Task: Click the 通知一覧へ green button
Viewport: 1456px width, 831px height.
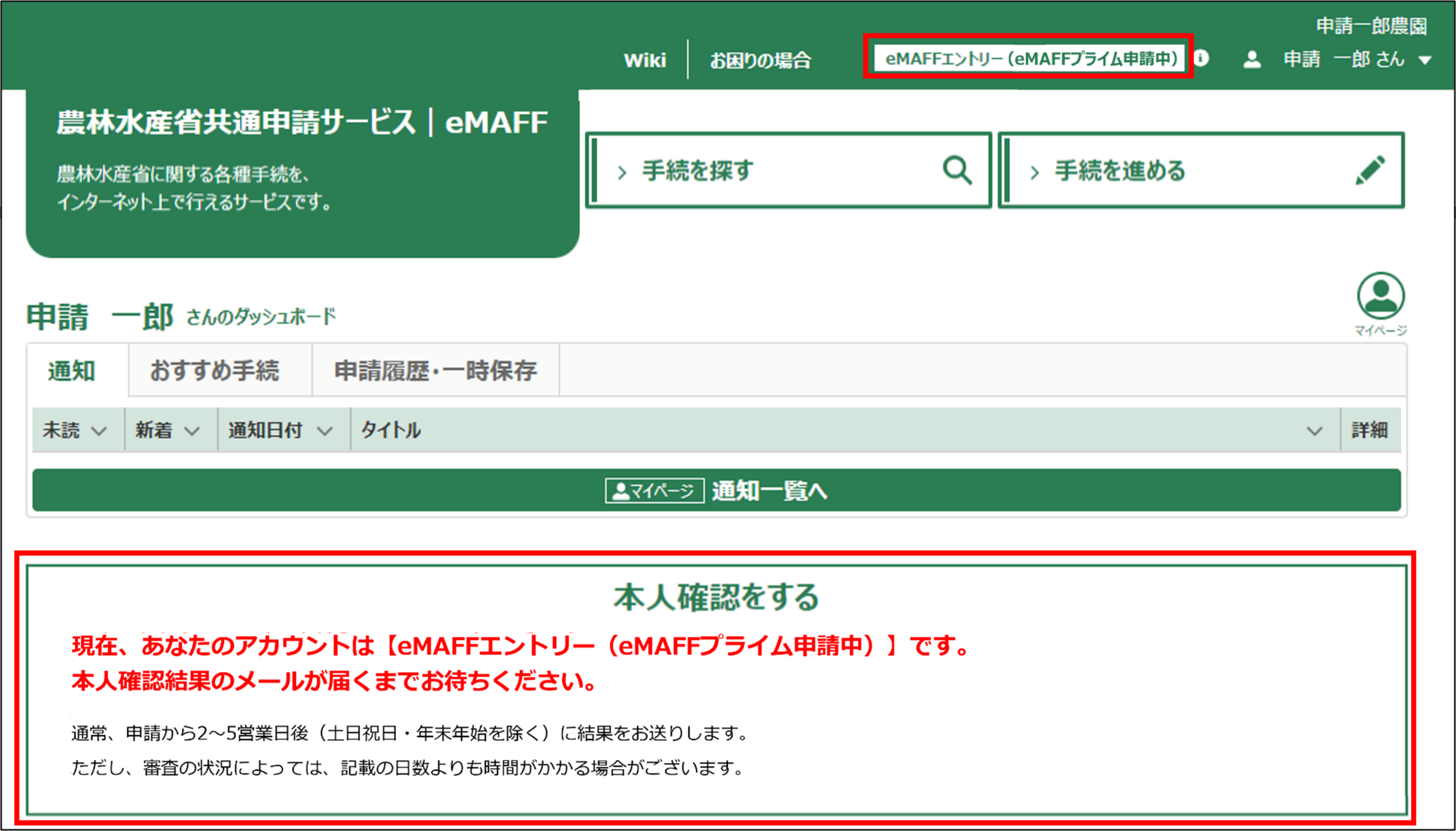Action: pos(769,491)
